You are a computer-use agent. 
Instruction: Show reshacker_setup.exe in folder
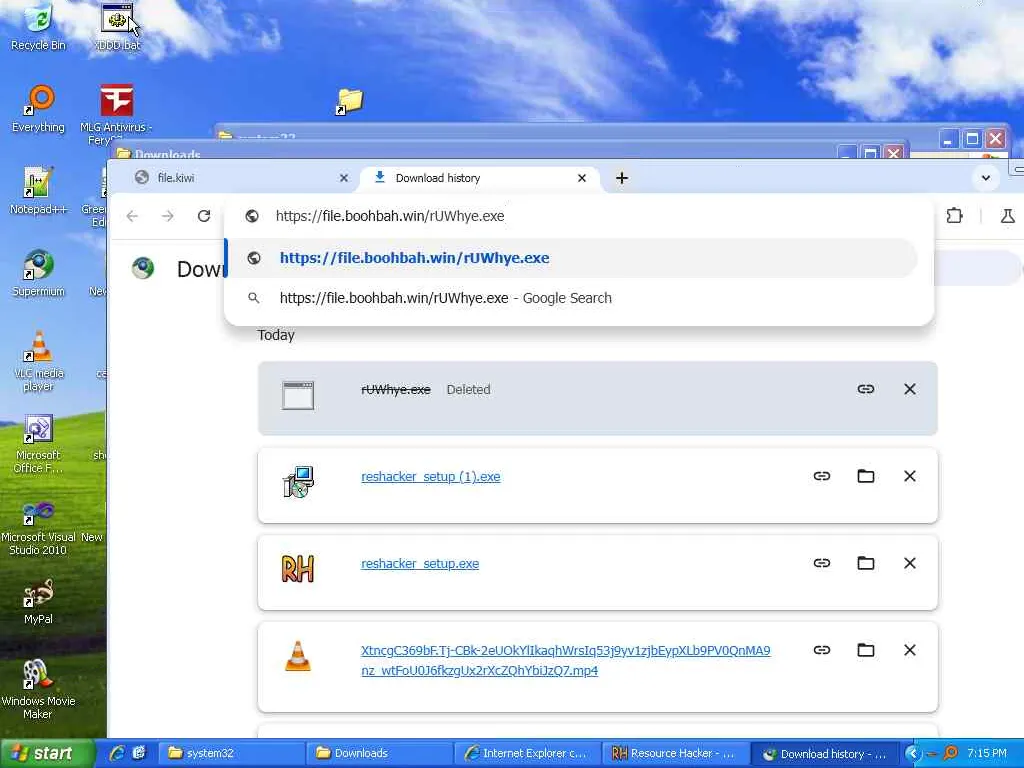click(x=865, y=563)
